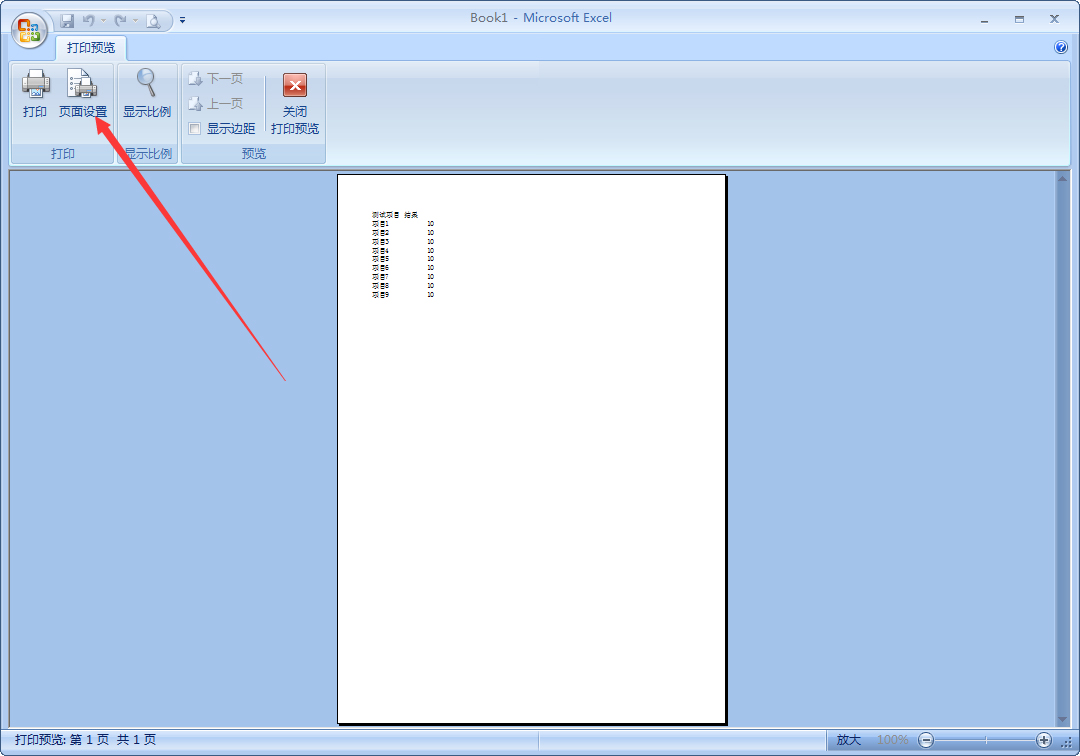Click the zoom in plus button
The image size is (1080, 756).
pos(1044,740)
